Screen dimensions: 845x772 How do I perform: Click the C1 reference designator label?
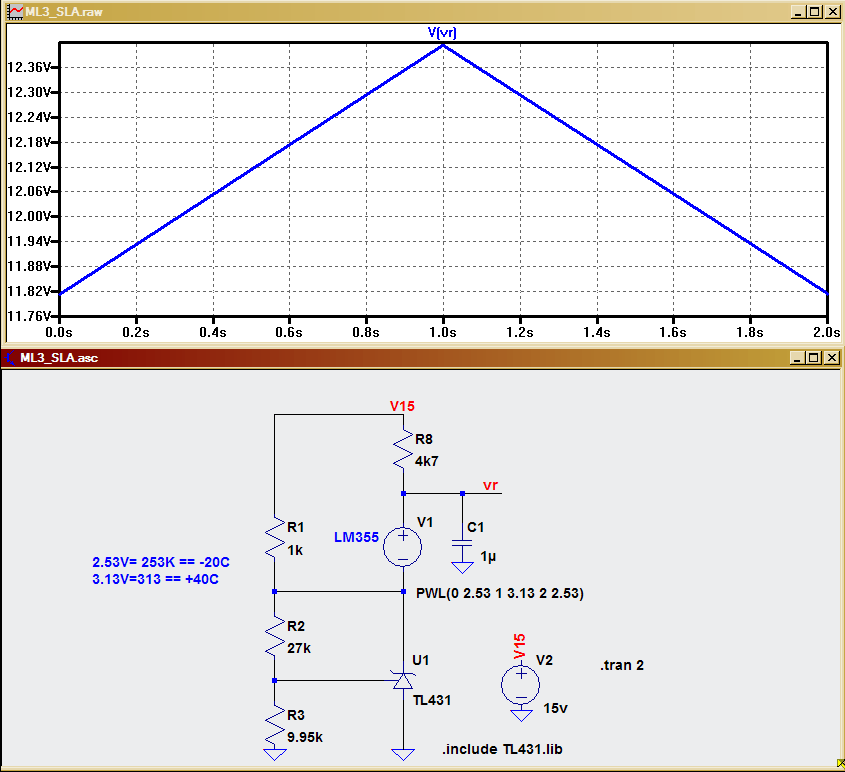point(475,527)
